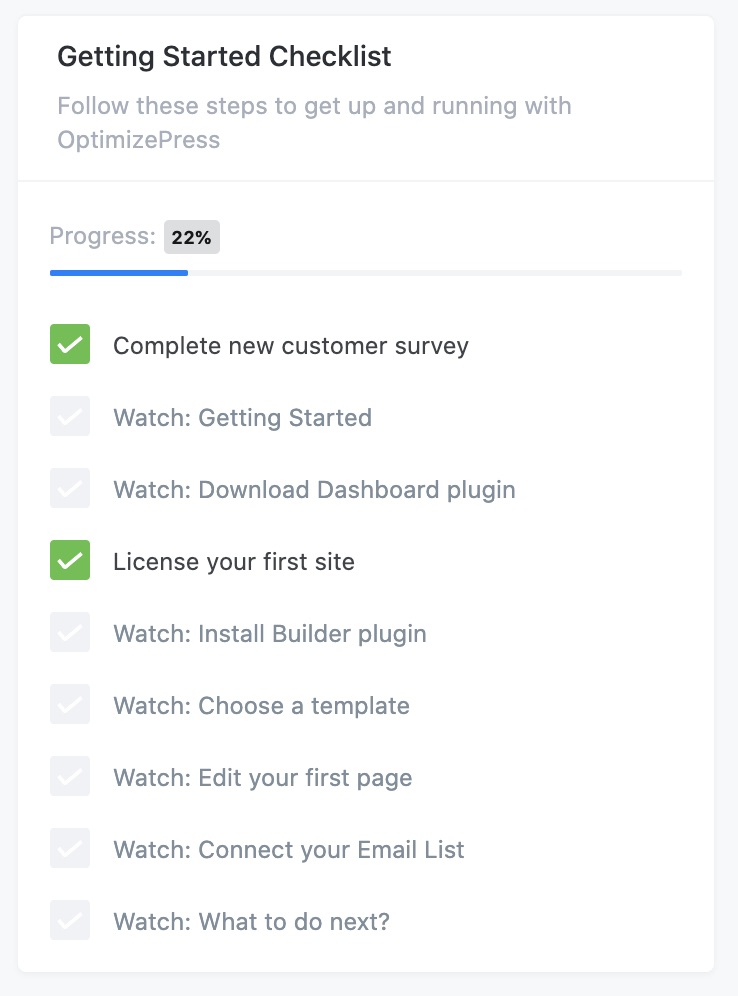This screenshot has height=996, width=738.
Task: Click the green checkmark beside License your first site
Action: (x=69, y=560)
